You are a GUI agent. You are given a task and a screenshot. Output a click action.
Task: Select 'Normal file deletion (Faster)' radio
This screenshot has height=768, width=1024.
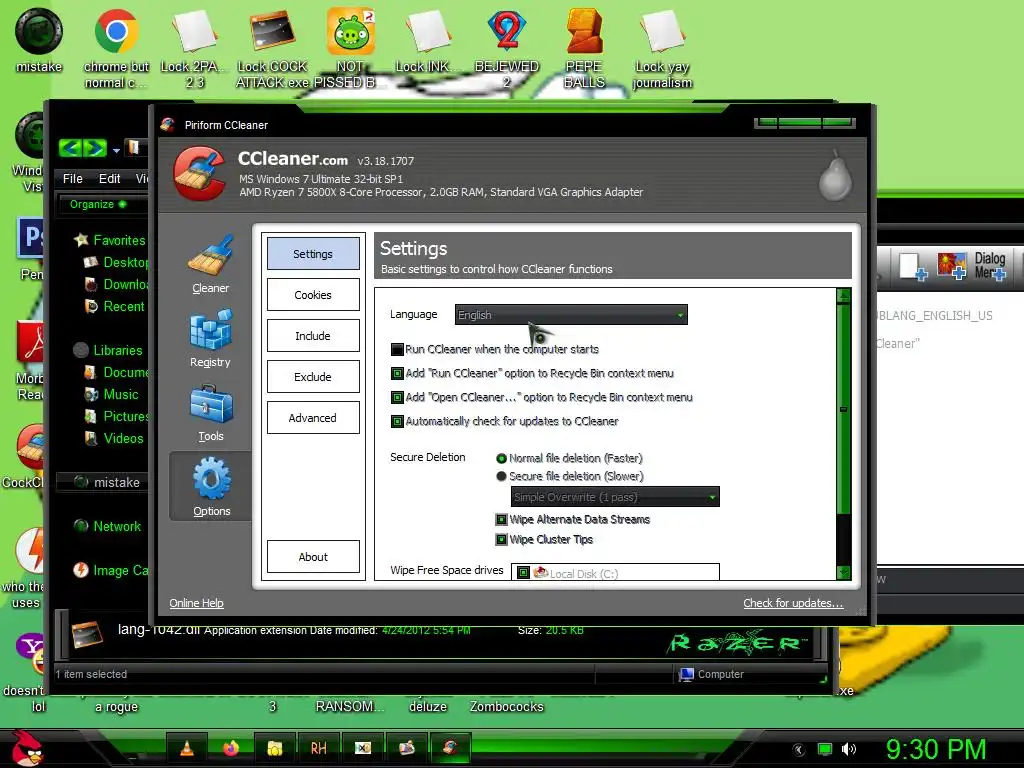tap(502, 458)
